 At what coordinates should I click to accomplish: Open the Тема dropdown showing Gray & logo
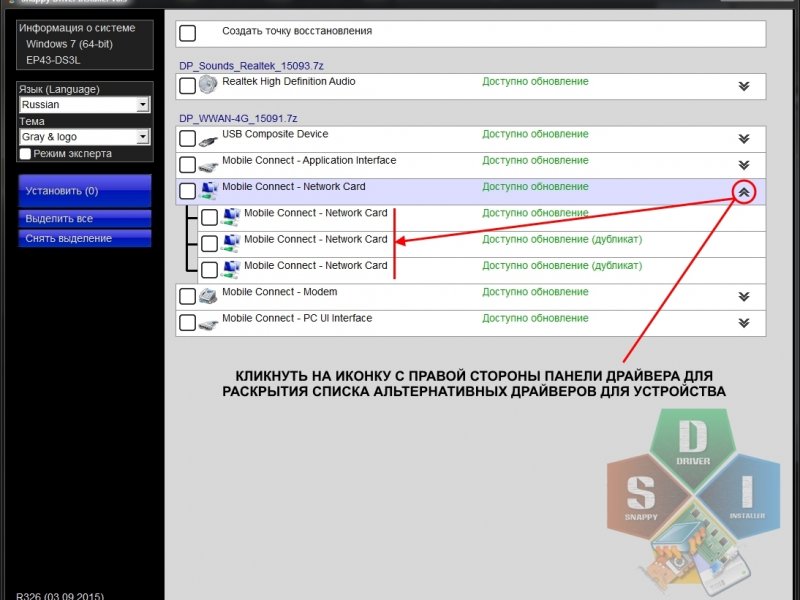(x=85, y=137)
